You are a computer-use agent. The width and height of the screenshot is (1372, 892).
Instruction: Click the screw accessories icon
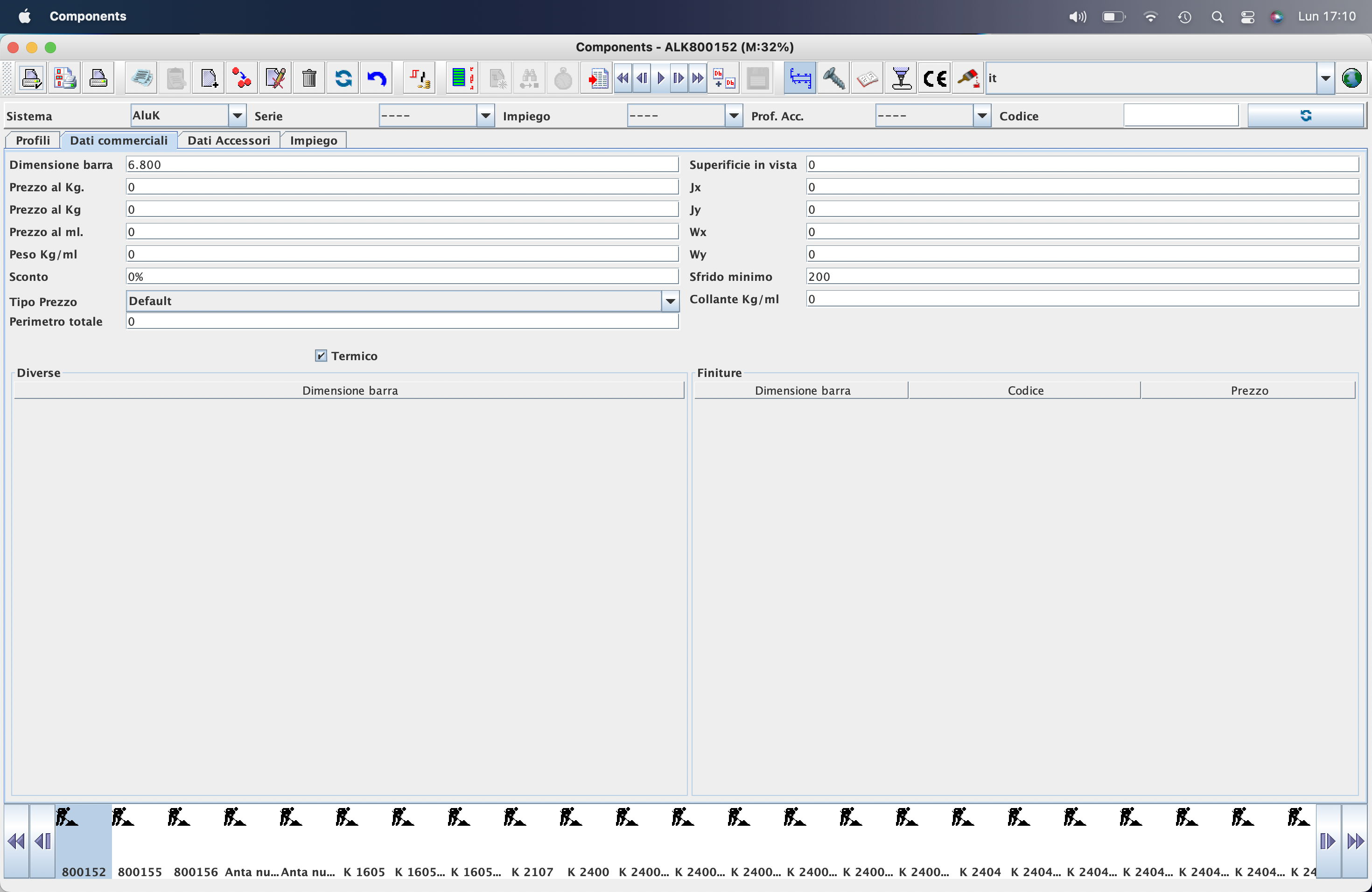[833, 78]
